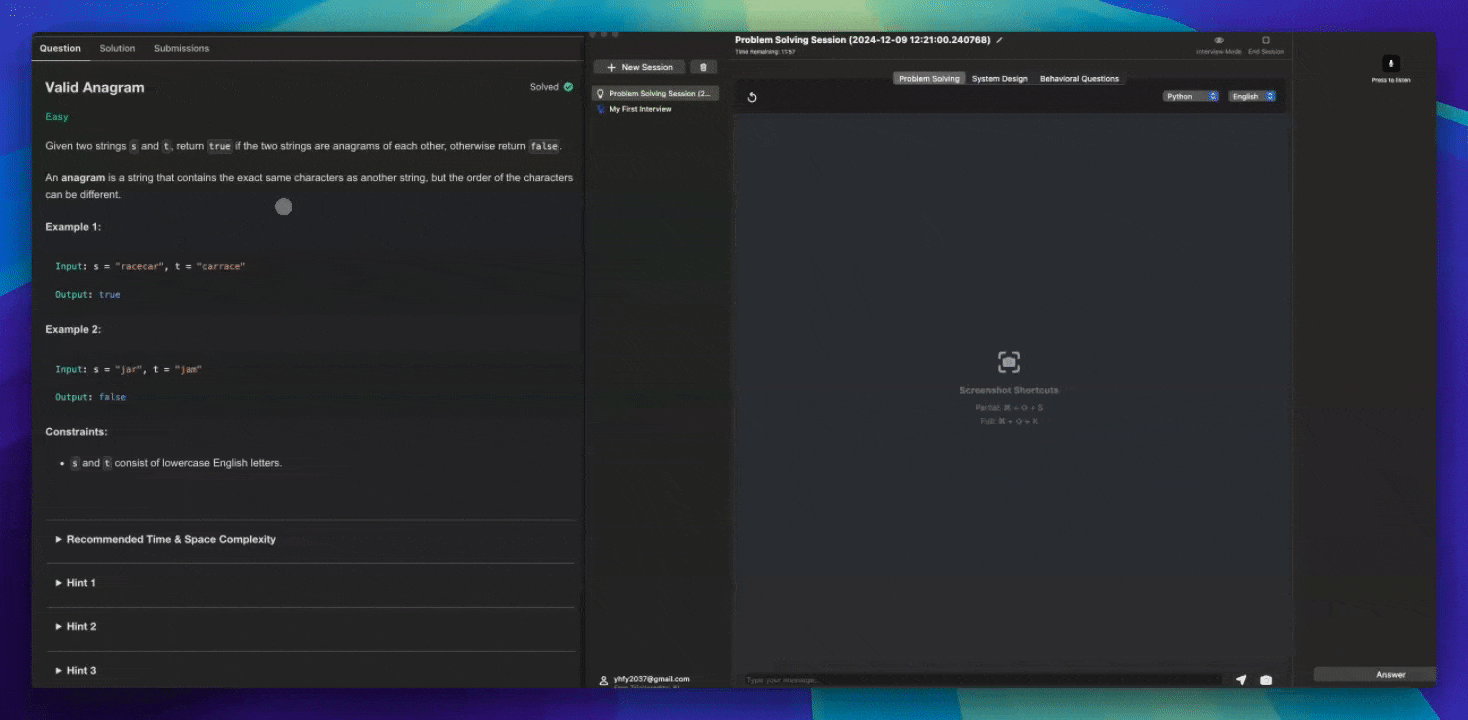The height and width of the screenshot is (720, 1468).
Task: Switch to the Submissions tab
Action: pyautogui.click(x=181, y=48)
